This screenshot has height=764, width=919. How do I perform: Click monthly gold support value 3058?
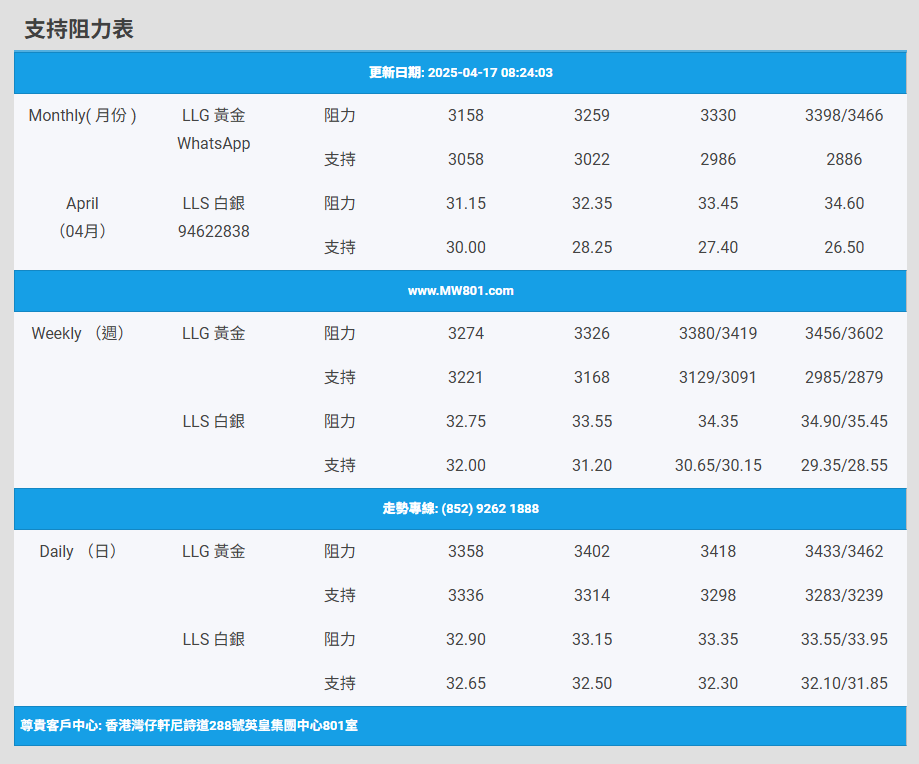pos(466,159)
